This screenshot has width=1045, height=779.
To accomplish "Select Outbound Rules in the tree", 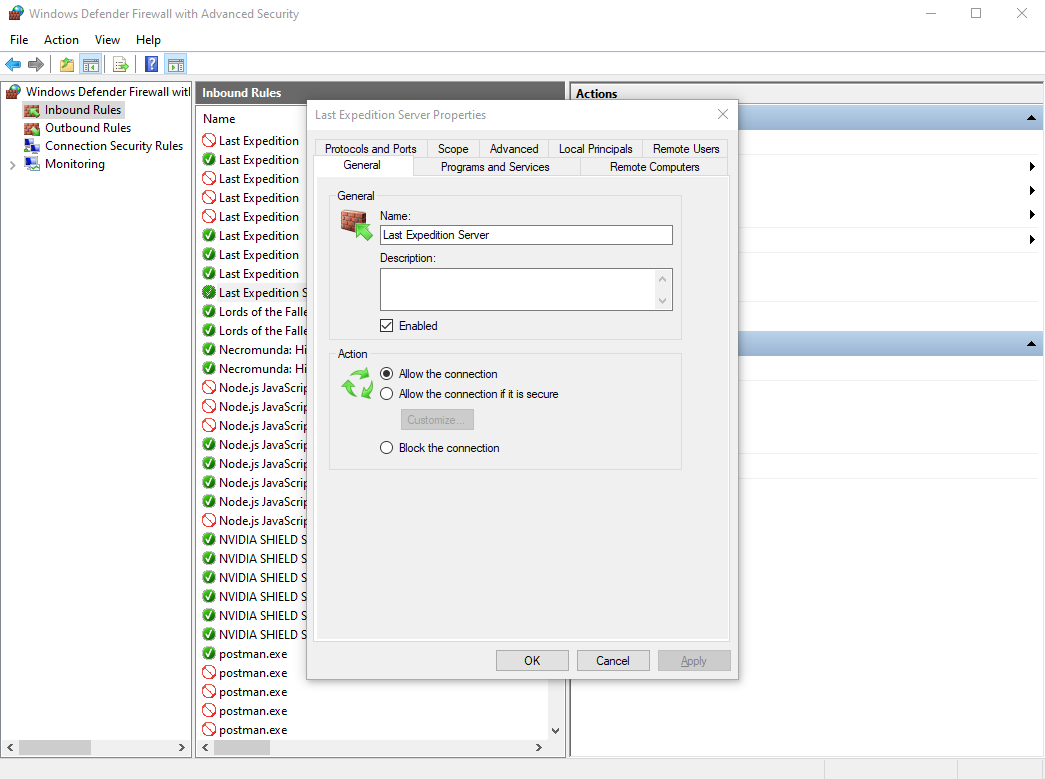I will (88, 128).
